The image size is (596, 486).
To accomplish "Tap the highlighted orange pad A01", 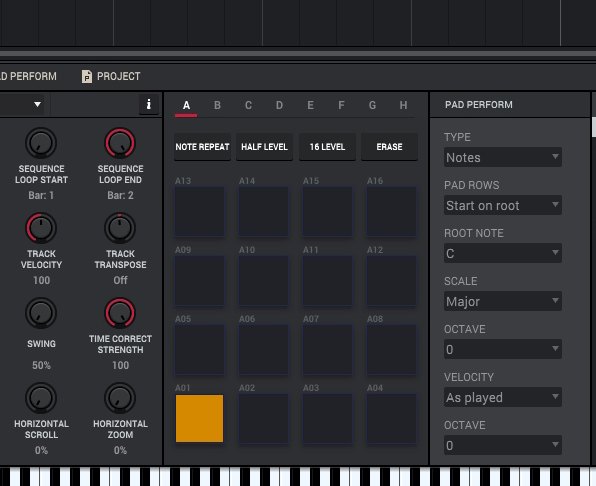I will 200,418.
